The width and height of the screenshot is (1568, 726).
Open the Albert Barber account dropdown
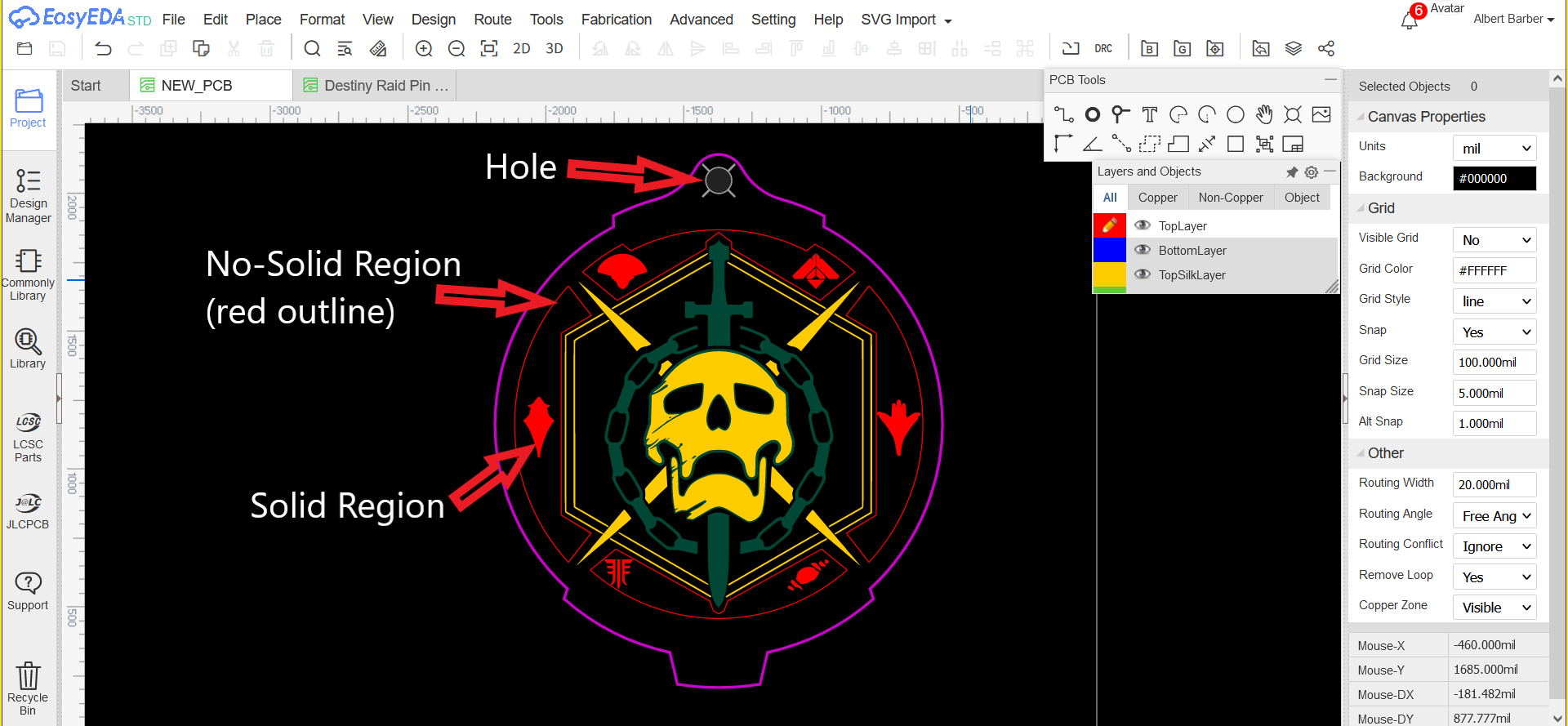click(x=1513, y=19)
